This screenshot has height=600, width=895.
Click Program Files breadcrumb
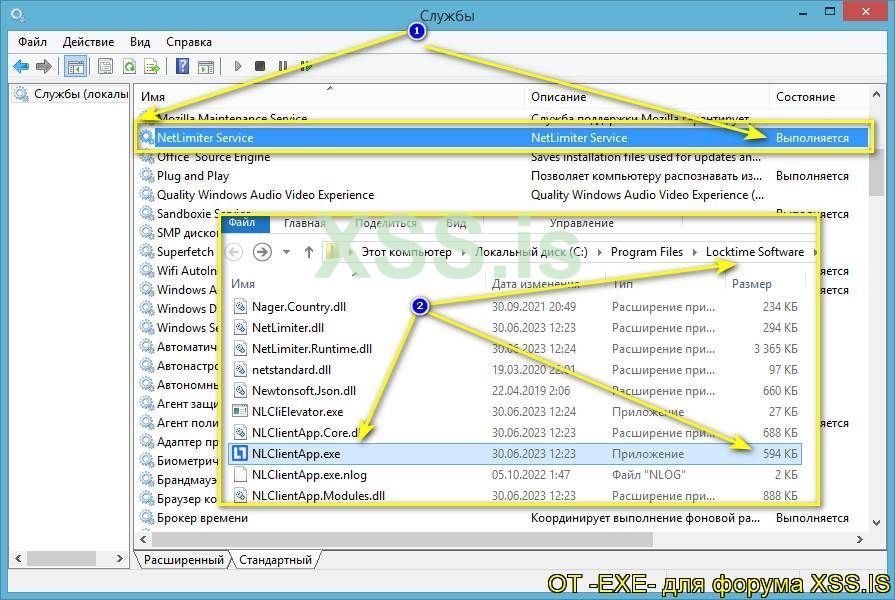pyautogui.click(x=647, y=252)
